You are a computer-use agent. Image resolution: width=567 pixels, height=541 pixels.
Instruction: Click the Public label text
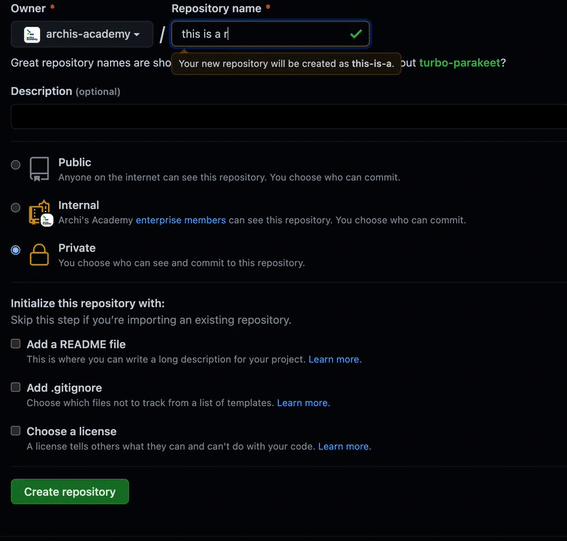tap(74, 162)
